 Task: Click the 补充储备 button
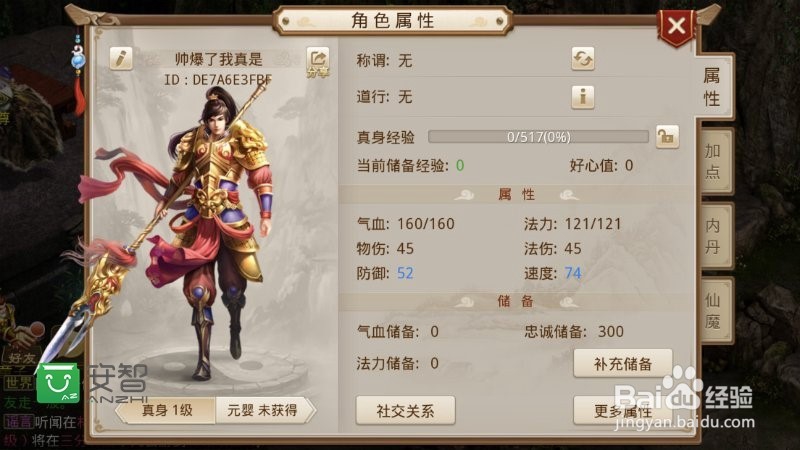[623, 364]
